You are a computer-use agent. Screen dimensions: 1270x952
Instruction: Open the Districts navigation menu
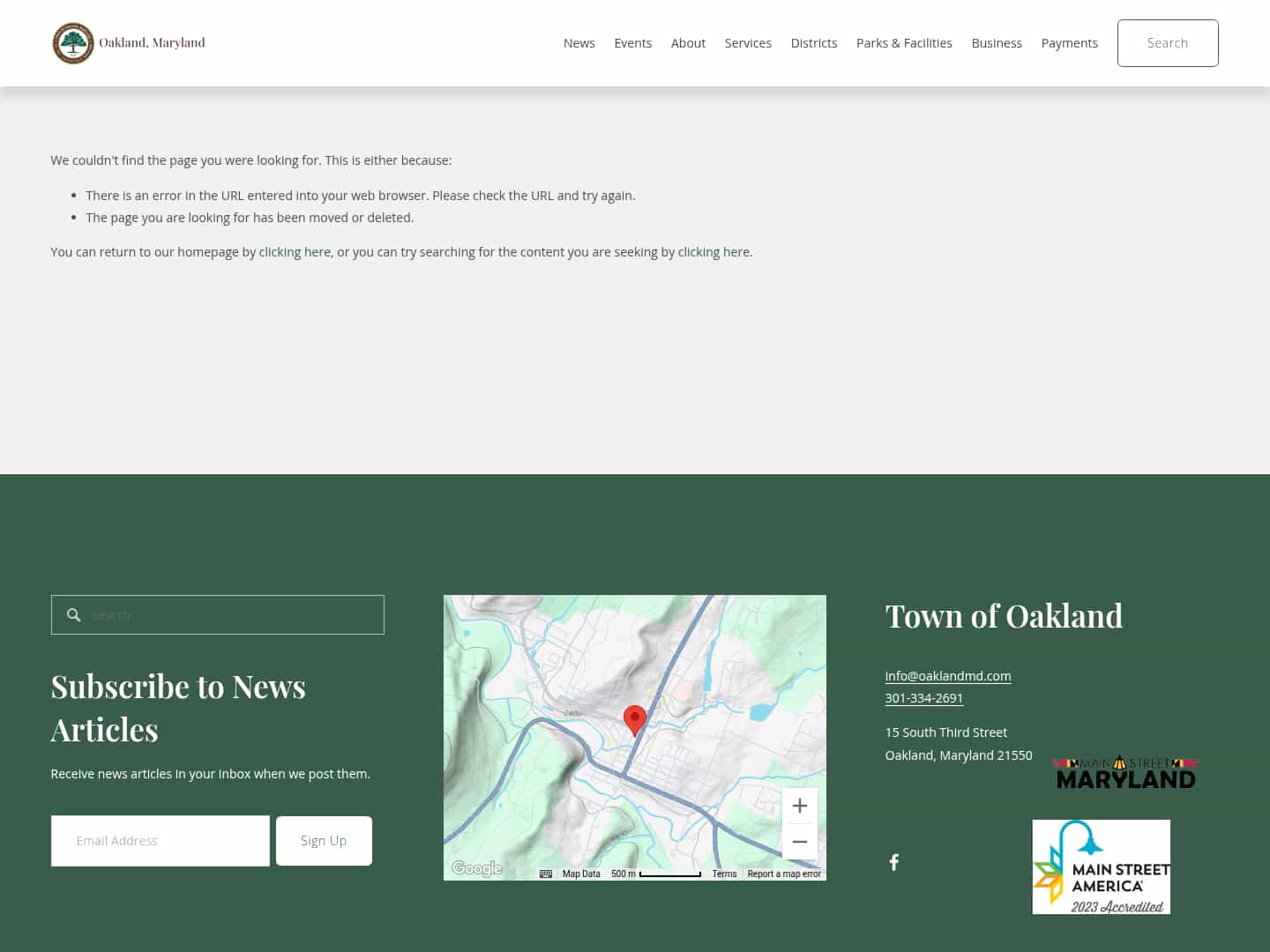pyautogui.click(x=813, y=42)
